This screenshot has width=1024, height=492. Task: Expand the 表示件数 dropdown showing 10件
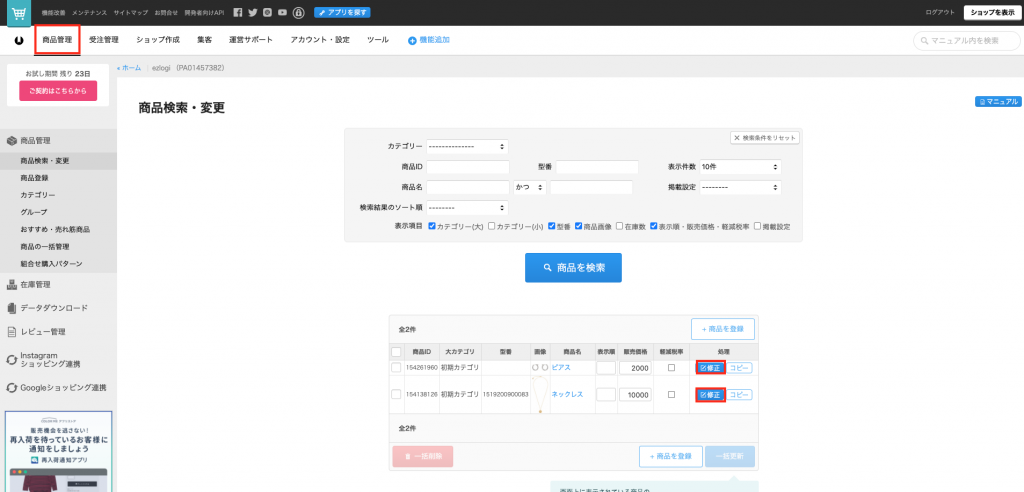[740, 166]
